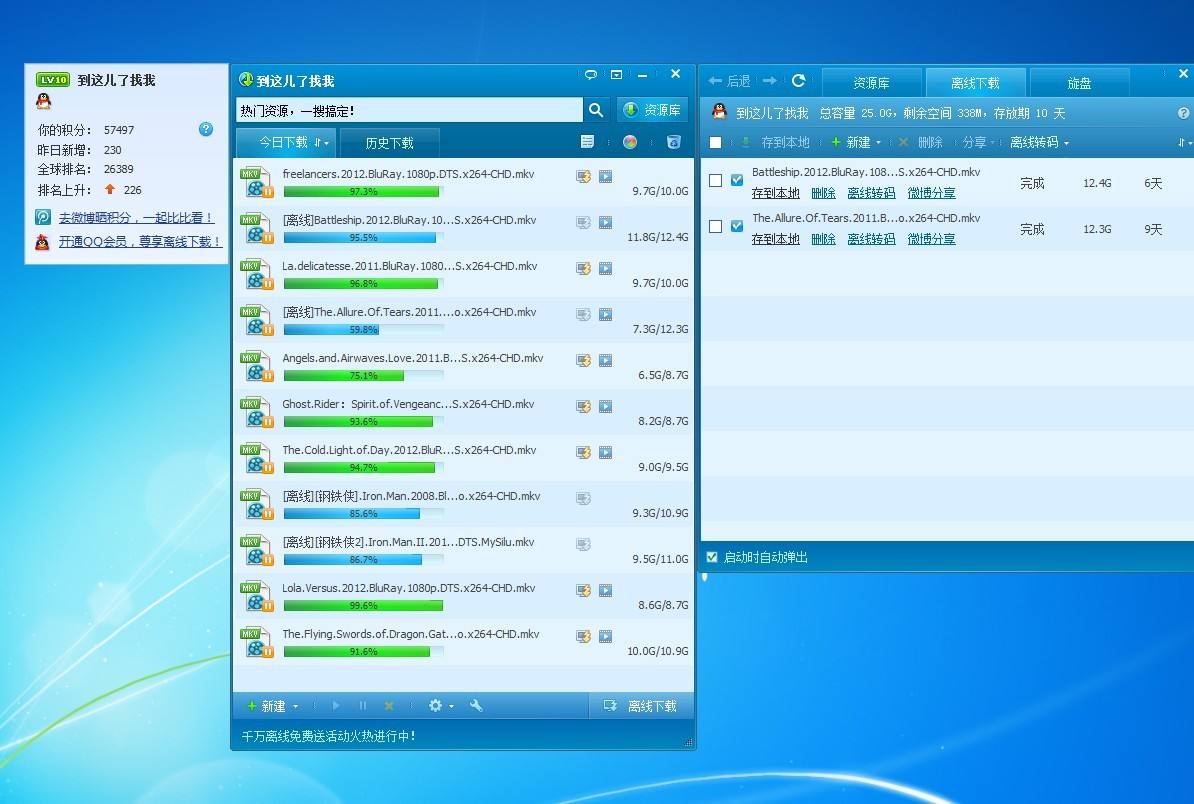Click the start play arrow in bottom toolbar

336,706
